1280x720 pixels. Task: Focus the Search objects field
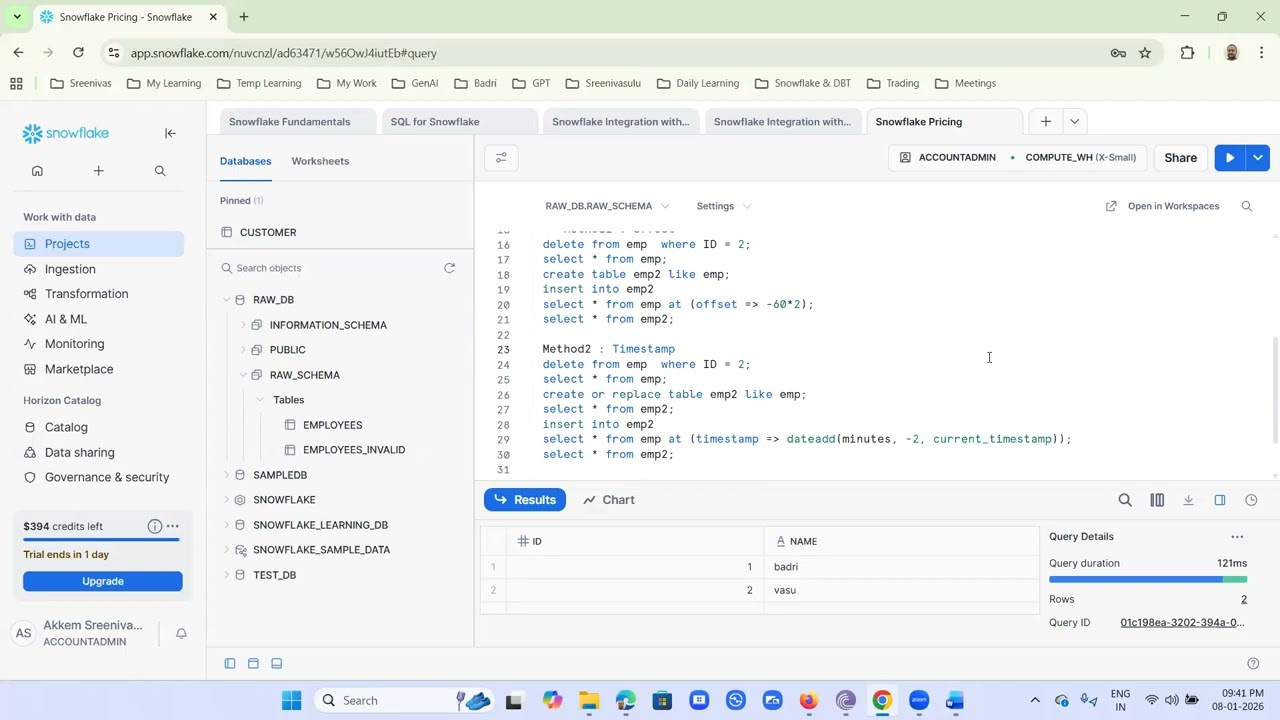(x=330, y=268)
